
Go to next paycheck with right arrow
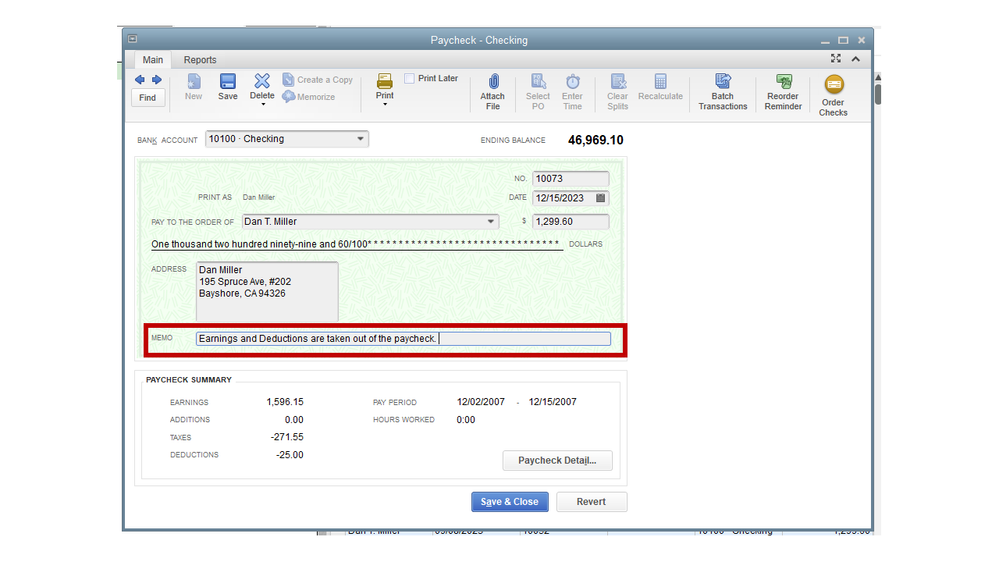[157, 80]
